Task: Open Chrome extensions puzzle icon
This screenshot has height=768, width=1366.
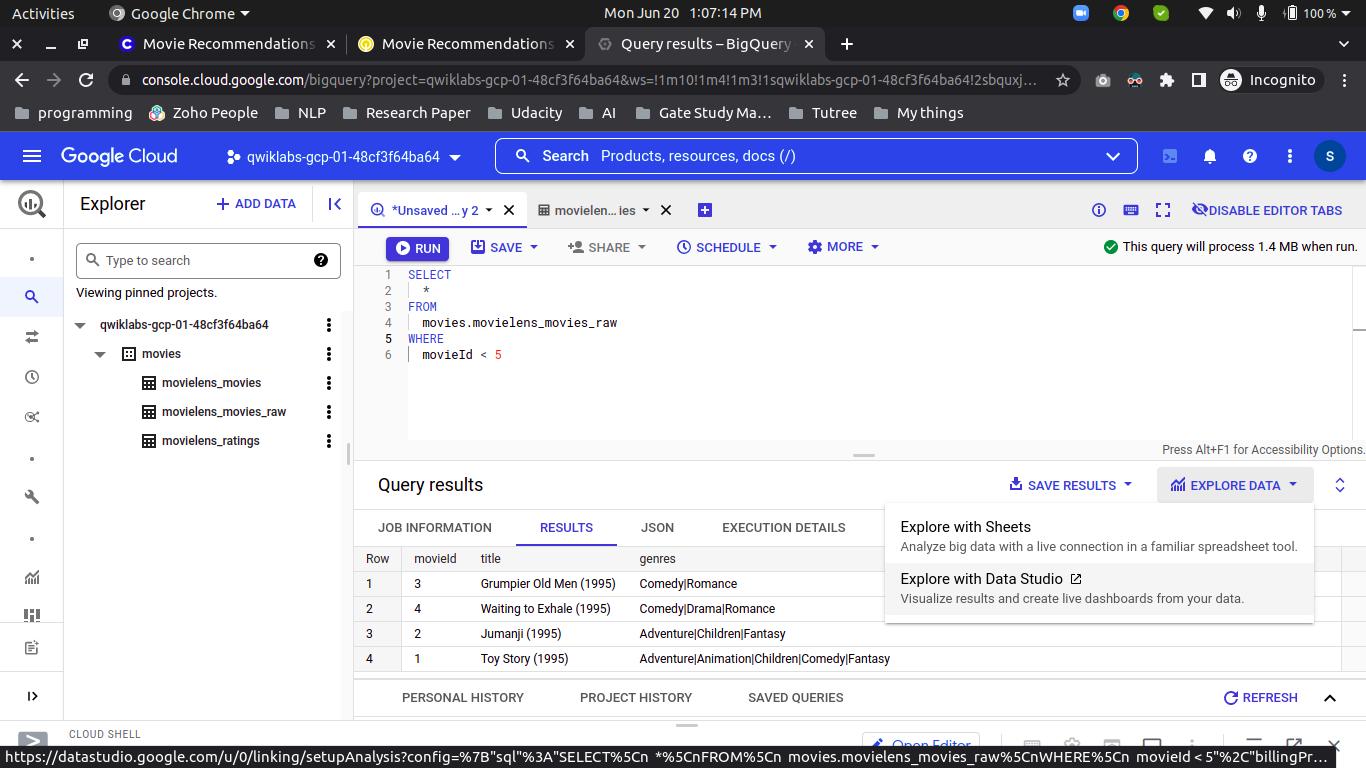Action: pyautogui.click(x=1167, y=80)
